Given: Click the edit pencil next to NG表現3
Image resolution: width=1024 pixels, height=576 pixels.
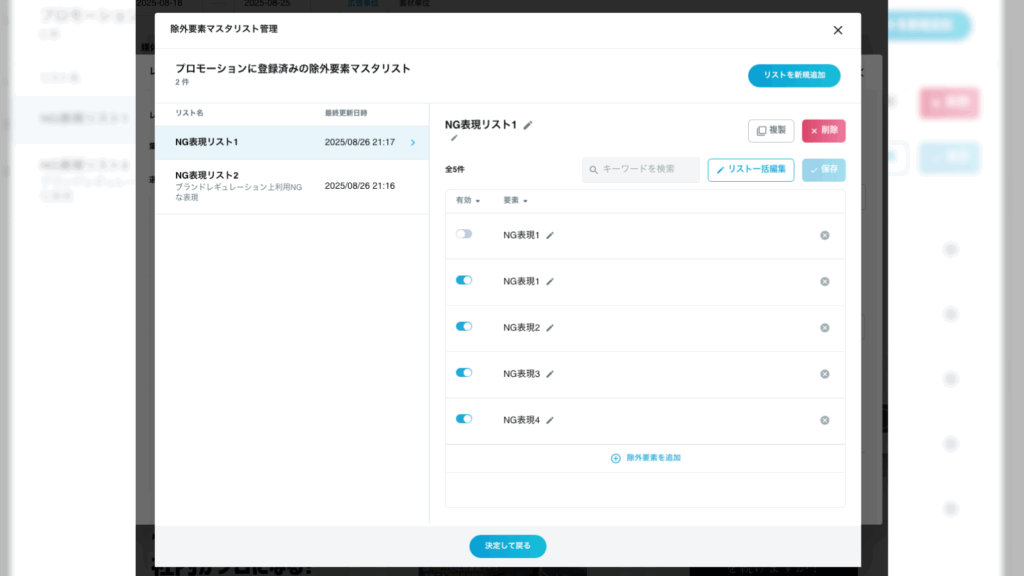Looking at the screenshot, I should point(550,374).
